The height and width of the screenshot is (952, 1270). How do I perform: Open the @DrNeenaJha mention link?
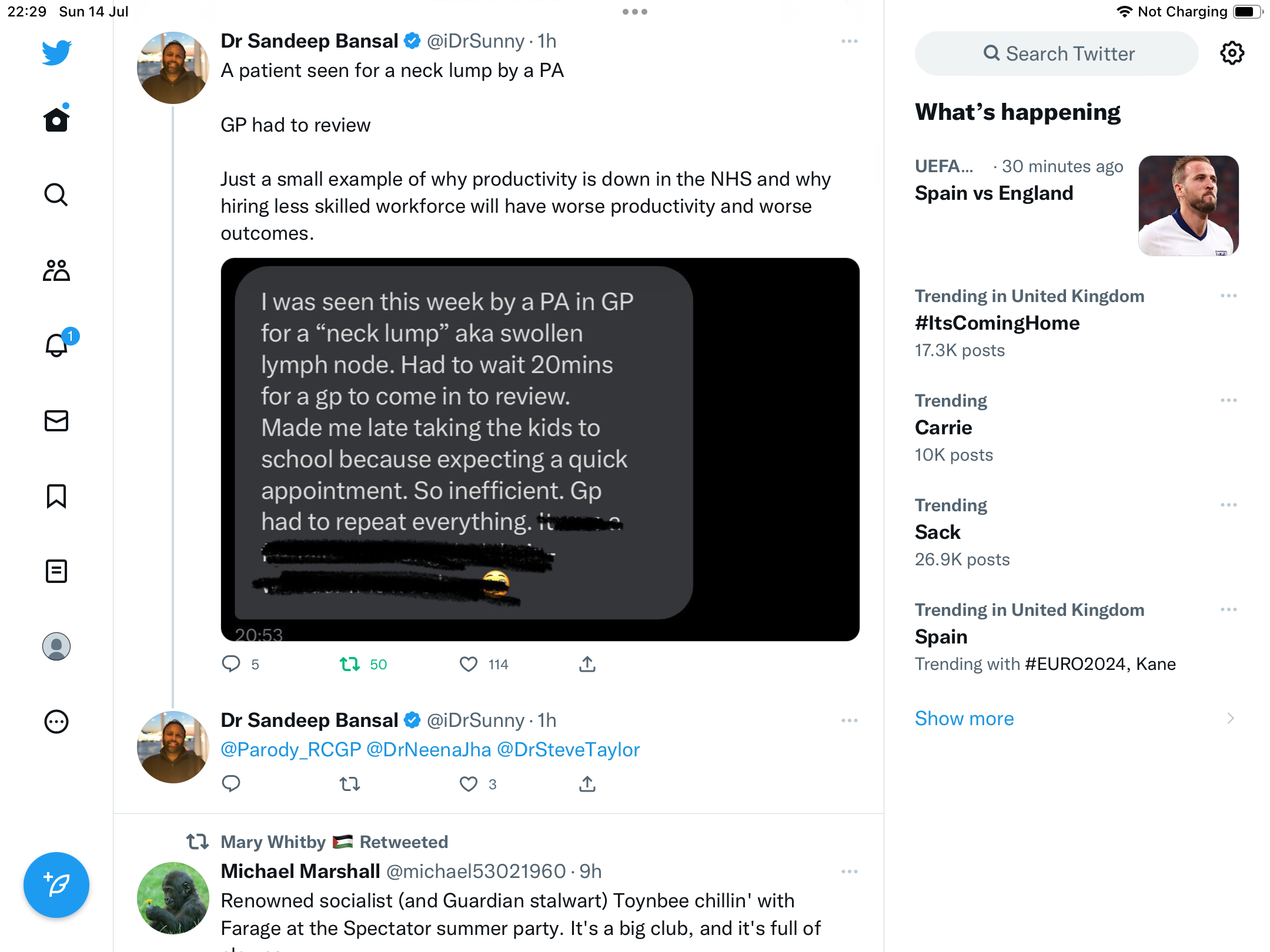point(429,750)
